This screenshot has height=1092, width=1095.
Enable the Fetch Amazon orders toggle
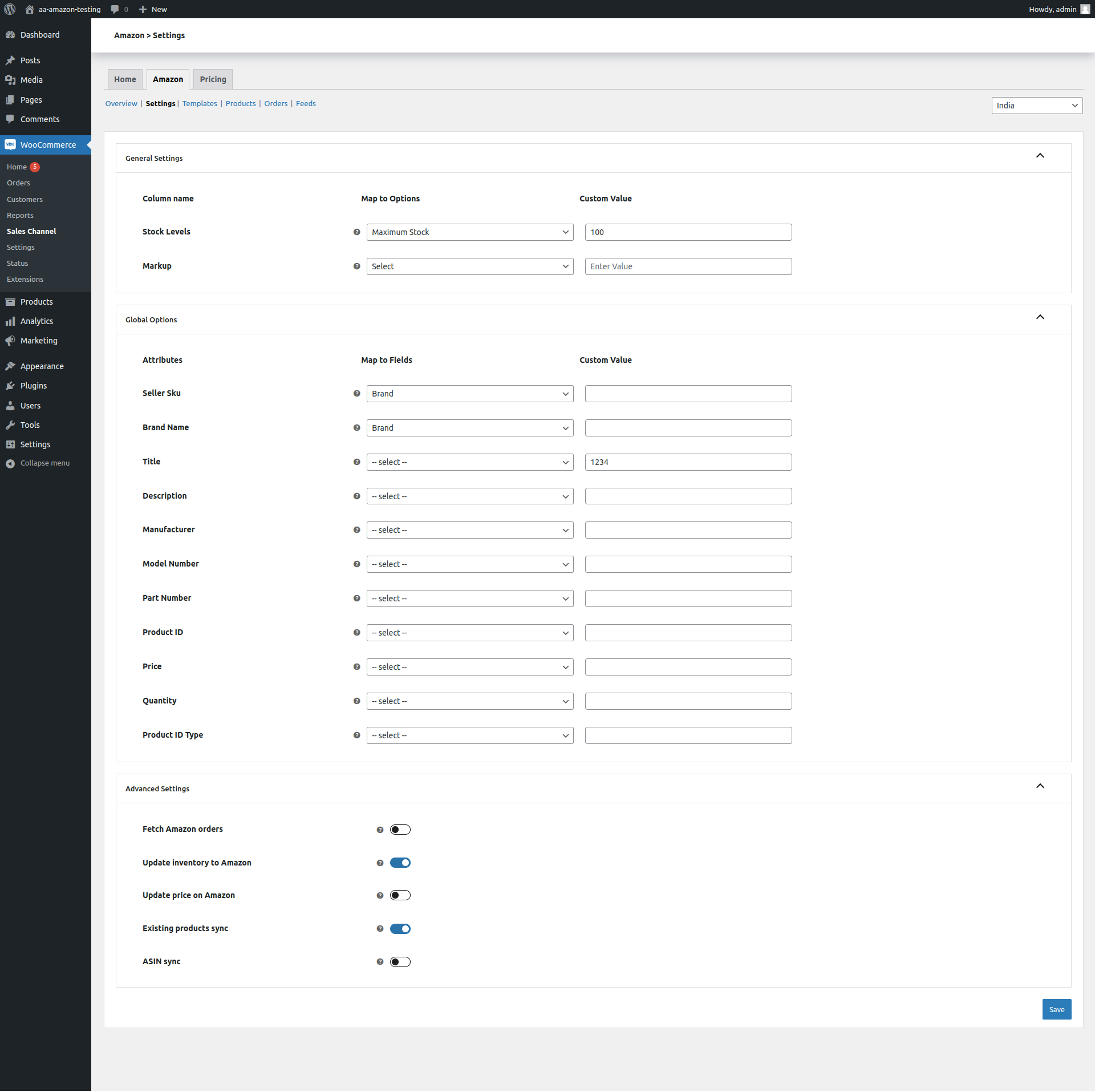[400, 830]
